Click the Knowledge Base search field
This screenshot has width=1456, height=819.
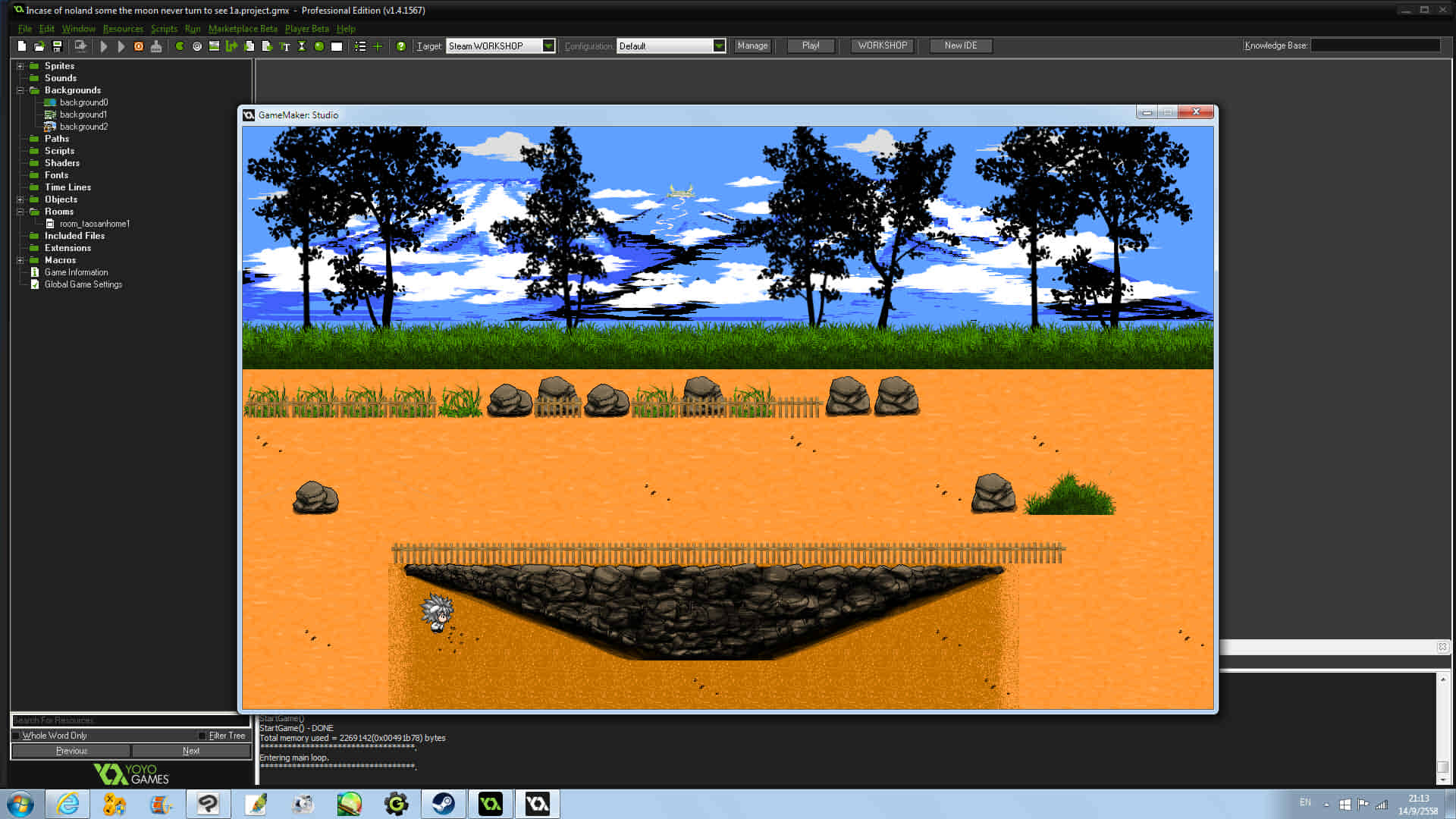point(1374,45)
